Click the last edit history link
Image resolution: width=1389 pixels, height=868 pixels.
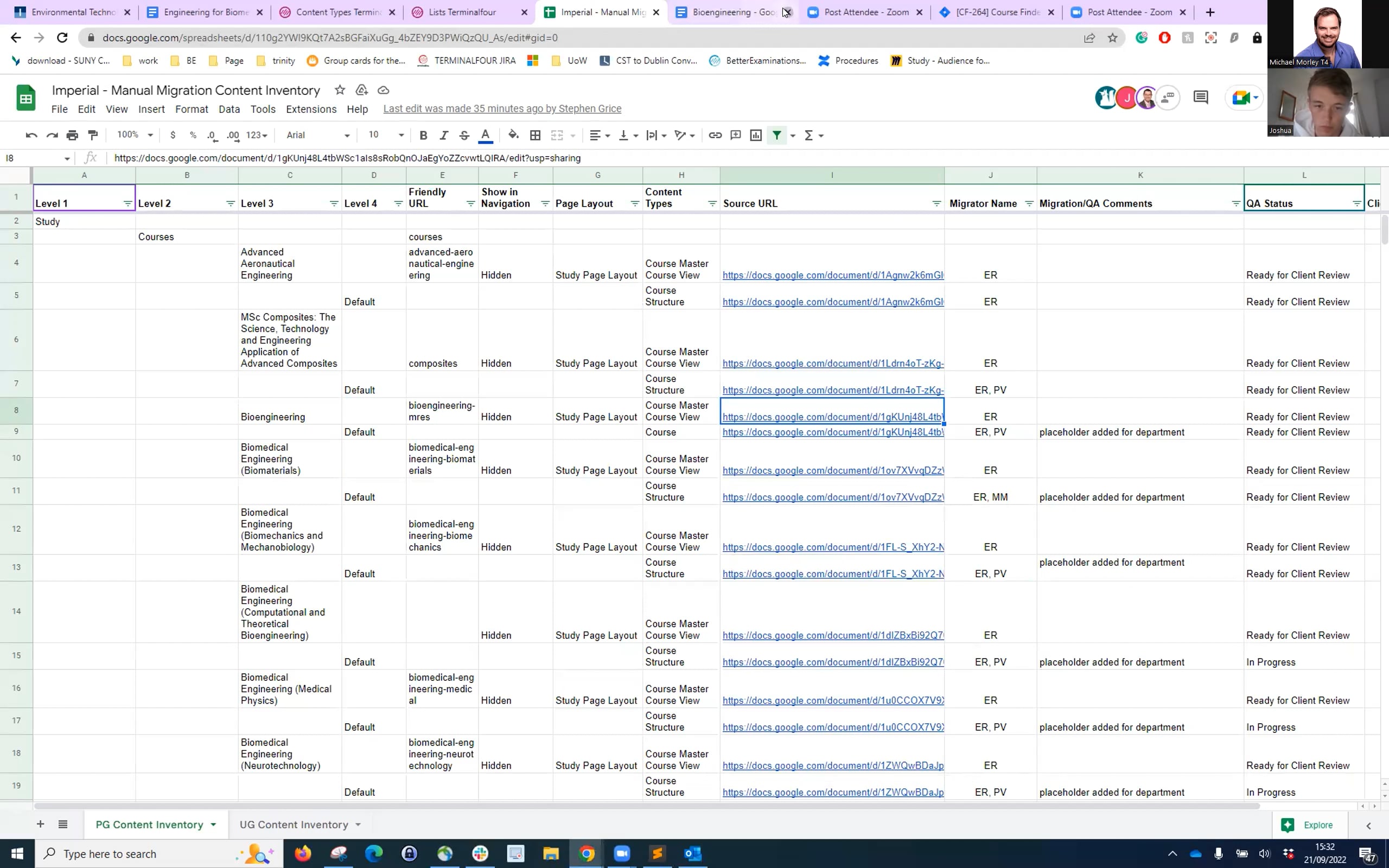point(502,108)
